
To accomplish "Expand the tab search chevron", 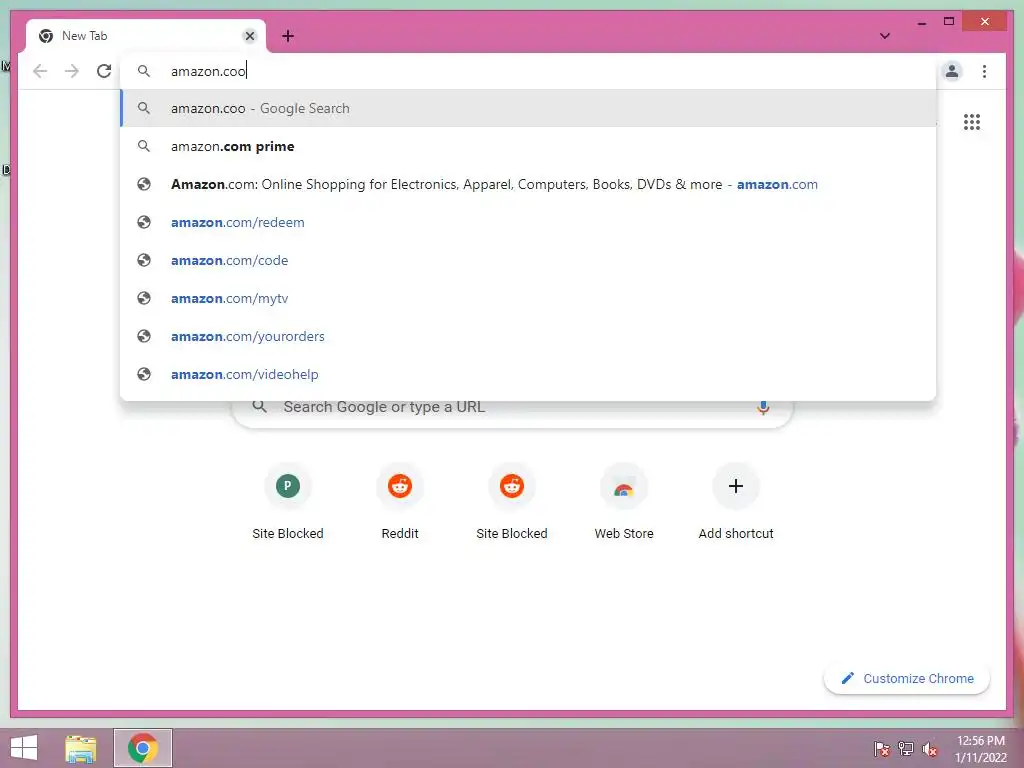I will pyautogui.click(x=885, y=36).
